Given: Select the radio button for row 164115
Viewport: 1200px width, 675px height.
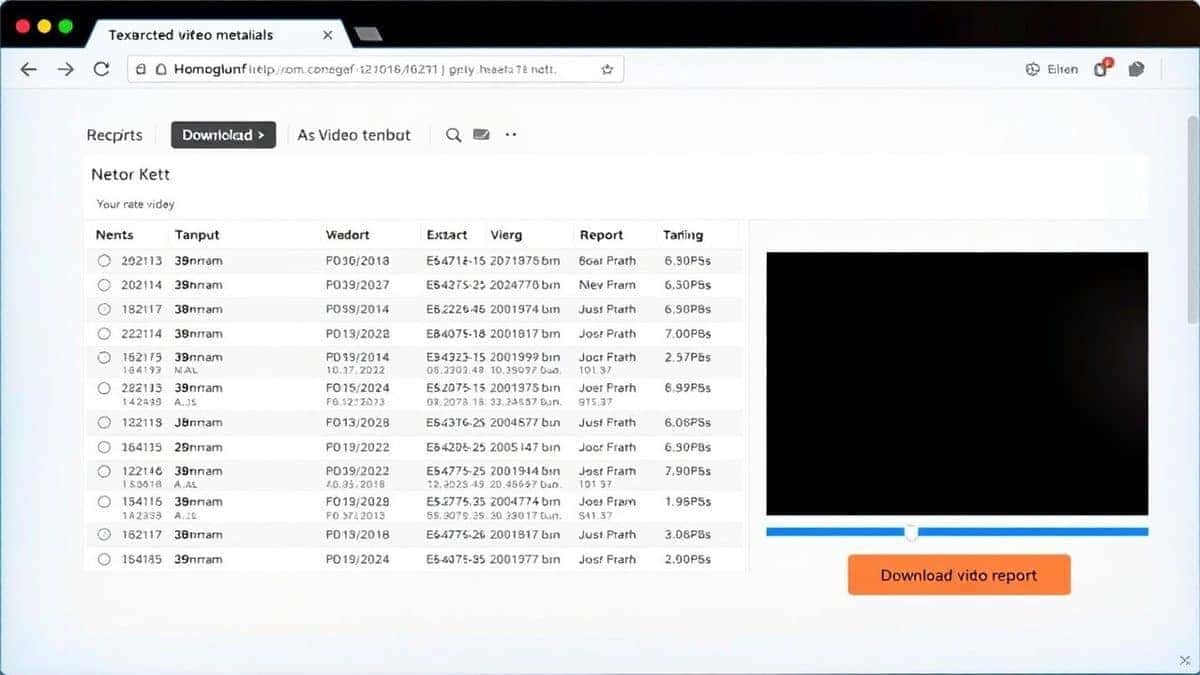Looking at the screenshot, I should point(104,447).
